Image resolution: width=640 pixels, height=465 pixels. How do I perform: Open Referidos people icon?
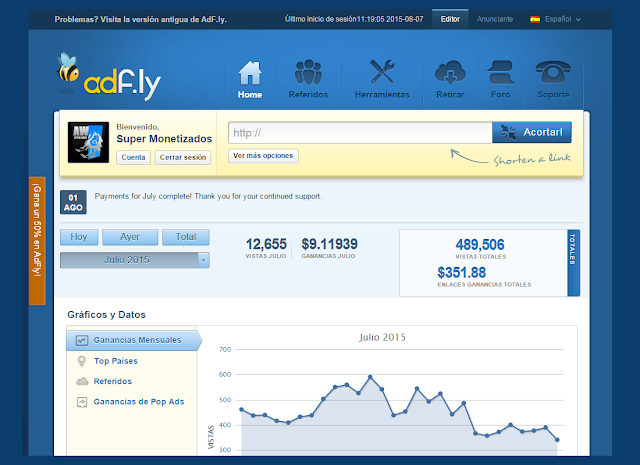pyautogui.click(x=308, y=72)
